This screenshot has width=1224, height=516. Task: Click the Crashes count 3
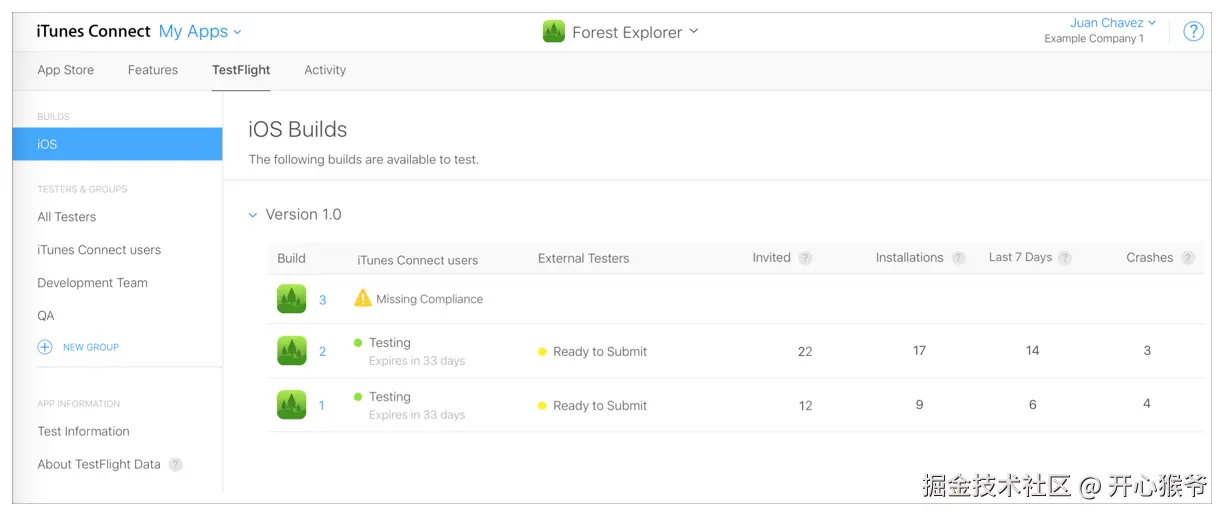point(1147,351)
